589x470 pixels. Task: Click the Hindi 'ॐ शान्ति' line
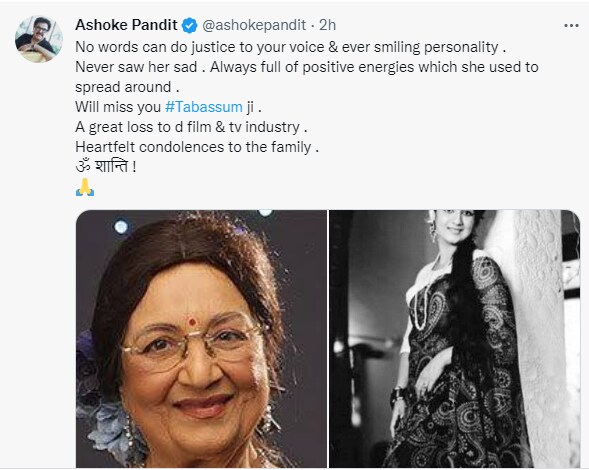pyautogui.click(x=106, y=166)
